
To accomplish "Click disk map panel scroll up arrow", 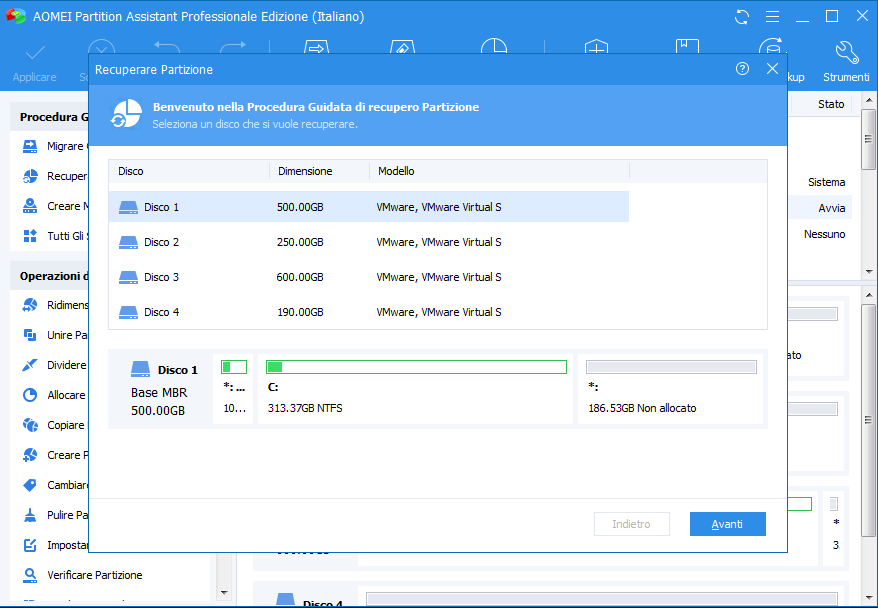I will point(868,295).
